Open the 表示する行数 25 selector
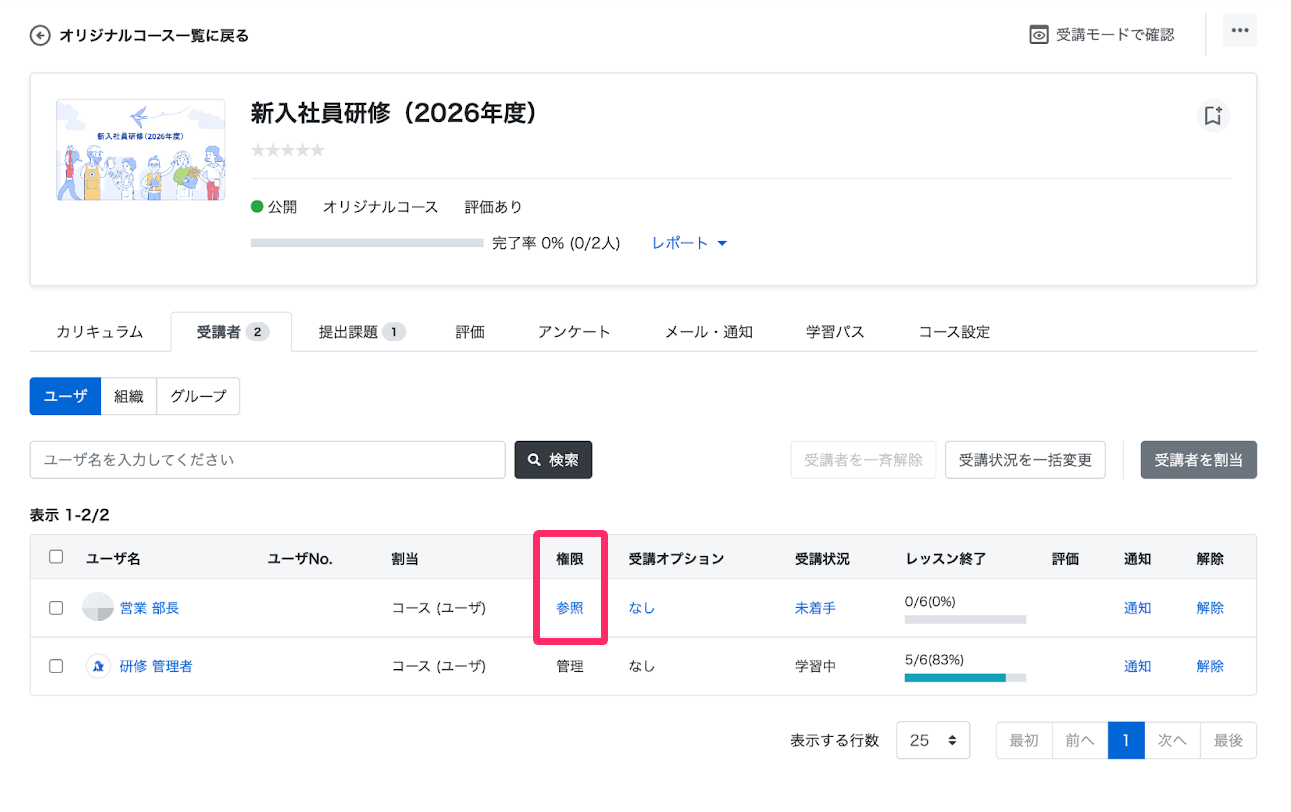The image size is (1291, 812). pyautogui.click(x=933, y=740)
